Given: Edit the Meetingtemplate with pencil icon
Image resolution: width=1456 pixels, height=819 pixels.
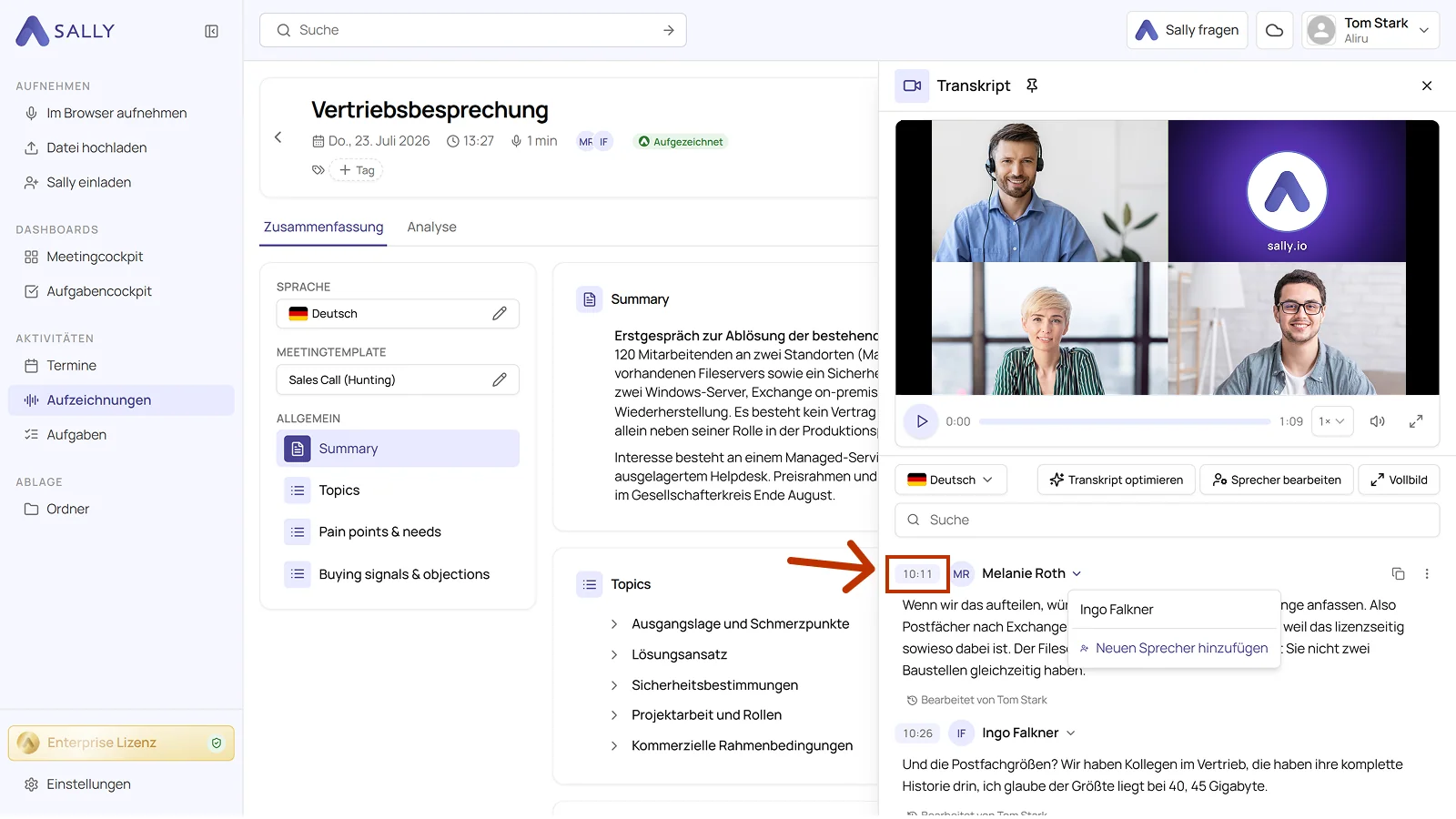Looking at the screenshot, I should pyautogui.click(x=500, y=379).
